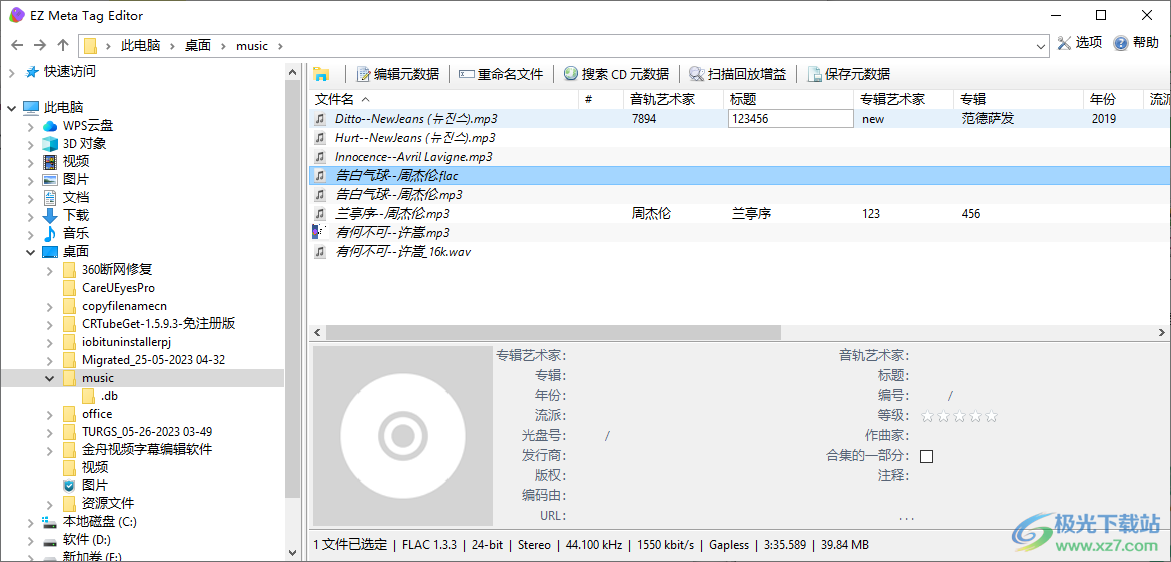Click 此电脑 in the address path
Viewport: 1171px width, 562px height.
tap(141, 46)
